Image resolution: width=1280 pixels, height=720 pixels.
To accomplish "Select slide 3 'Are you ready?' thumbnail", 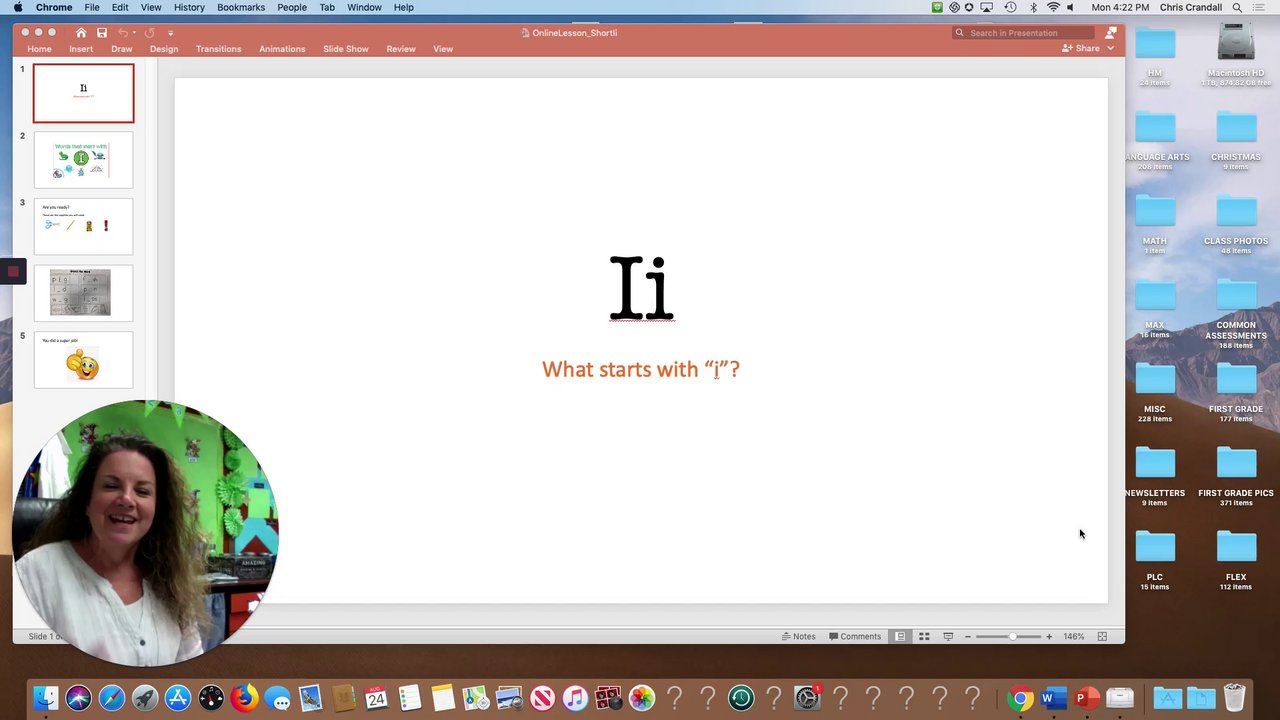I will (x=83, y=226).
